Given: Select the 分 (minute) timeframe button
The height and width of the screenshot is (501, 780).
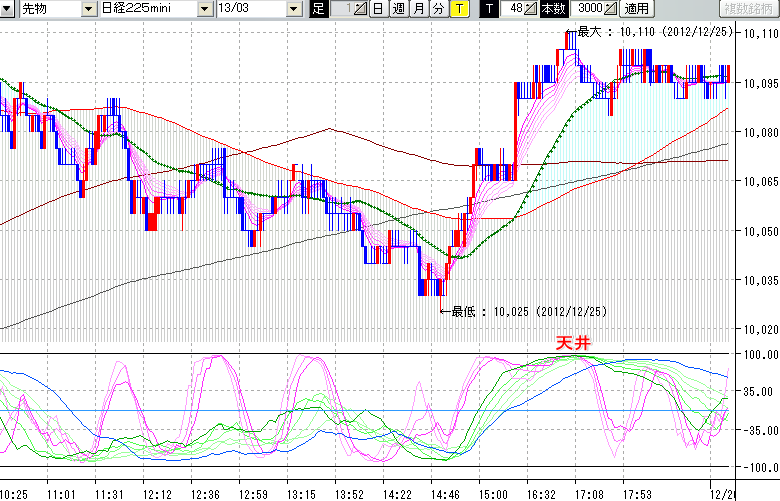Looking at the screenshot, I should (x=438, y=9).
